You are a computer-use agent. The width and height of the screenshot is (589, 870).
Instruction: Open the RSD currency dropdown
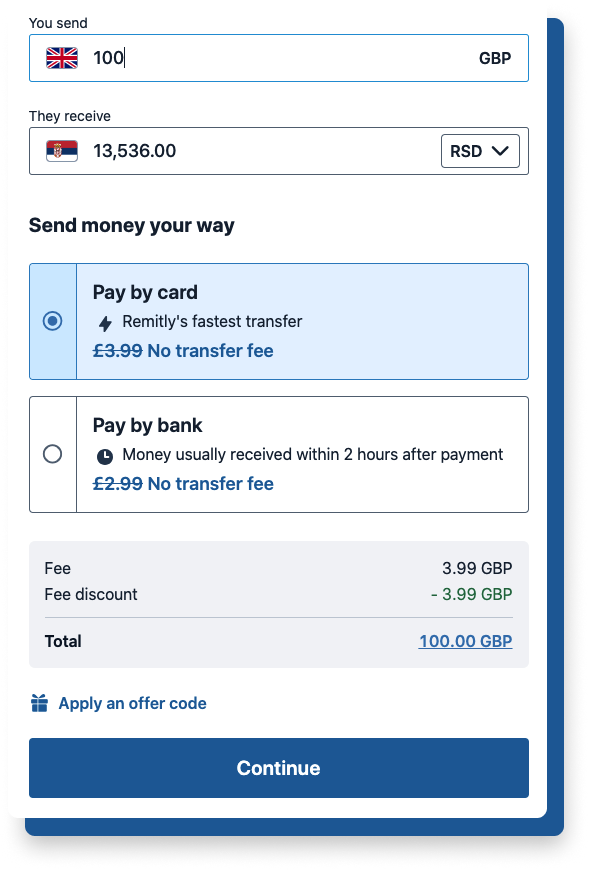click(480, 151)
